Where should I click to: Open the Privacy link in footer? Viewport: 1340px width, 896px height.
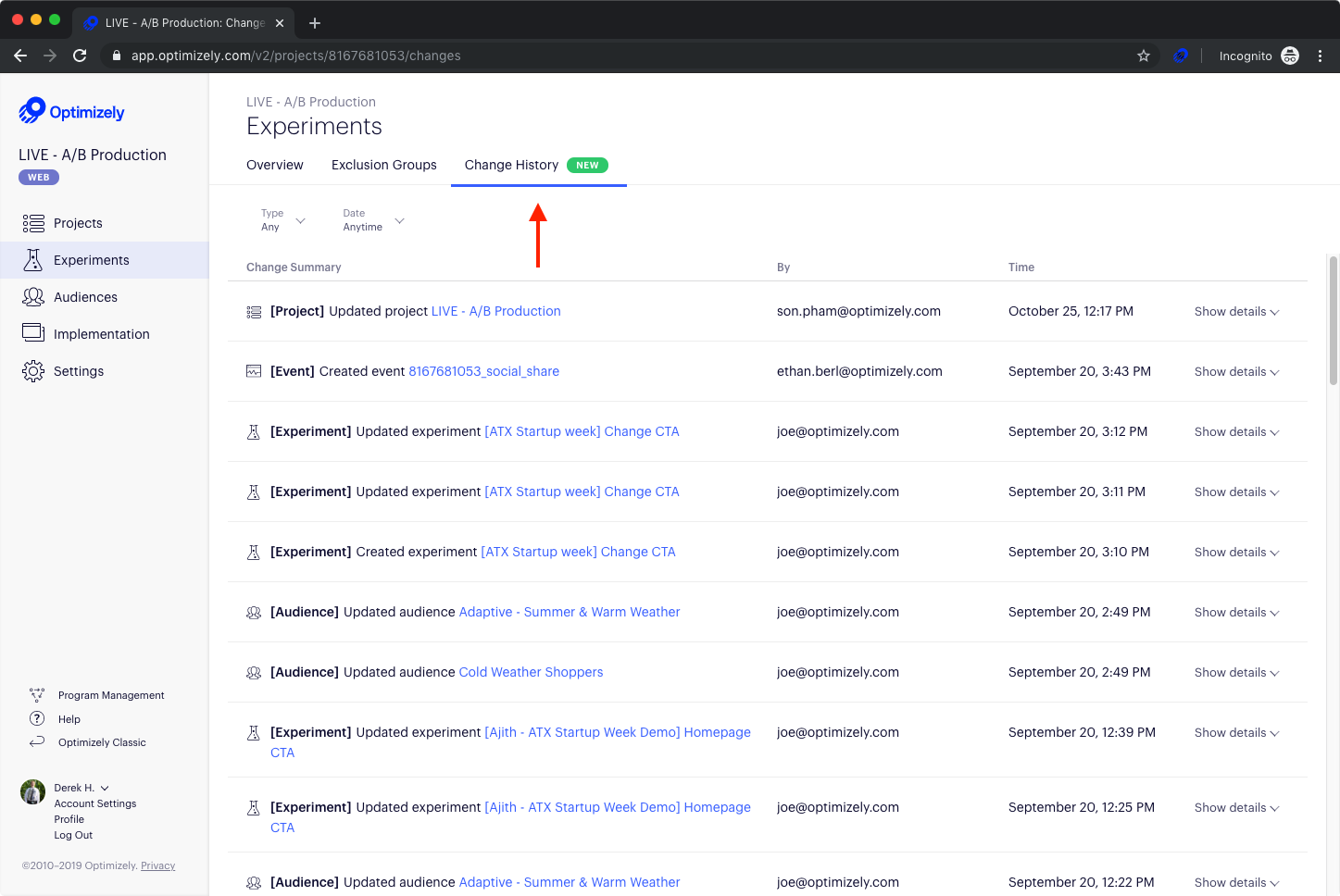point(158,865)
